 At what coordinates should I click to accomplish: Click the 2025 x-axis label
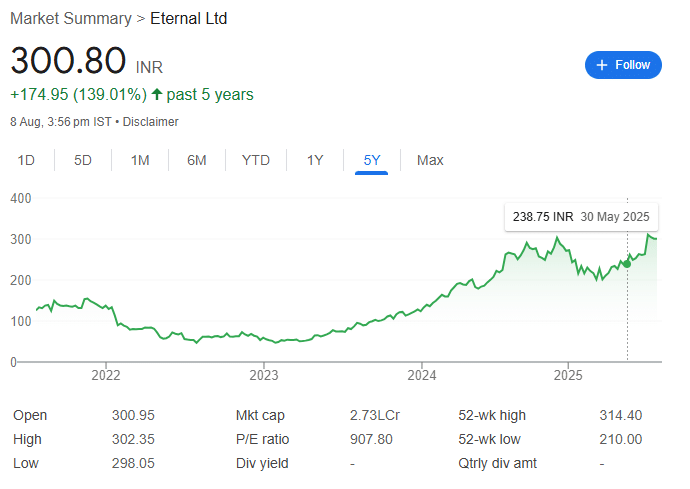[x=568, y=375]
